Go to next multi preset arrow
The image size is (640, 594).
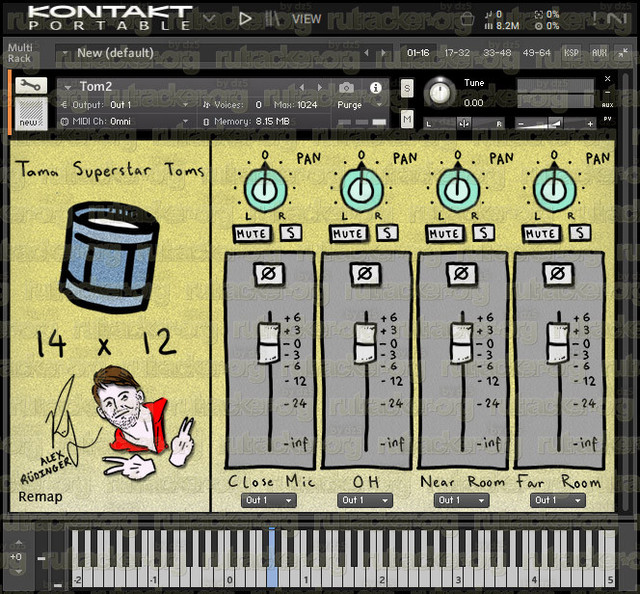[383, 53]
